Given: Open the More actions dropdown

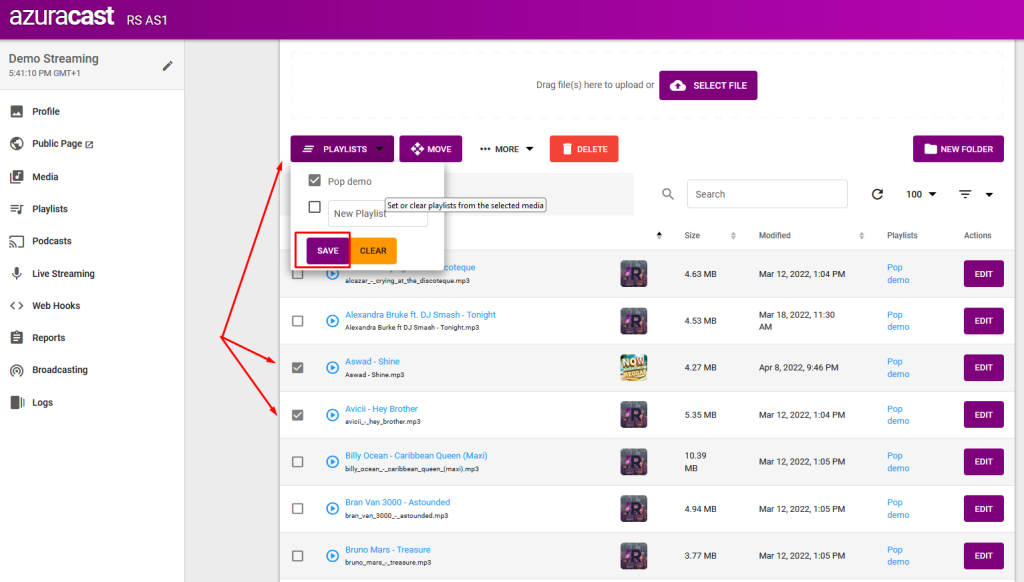Looking at the screenshot, I should (x=506, y=149).
